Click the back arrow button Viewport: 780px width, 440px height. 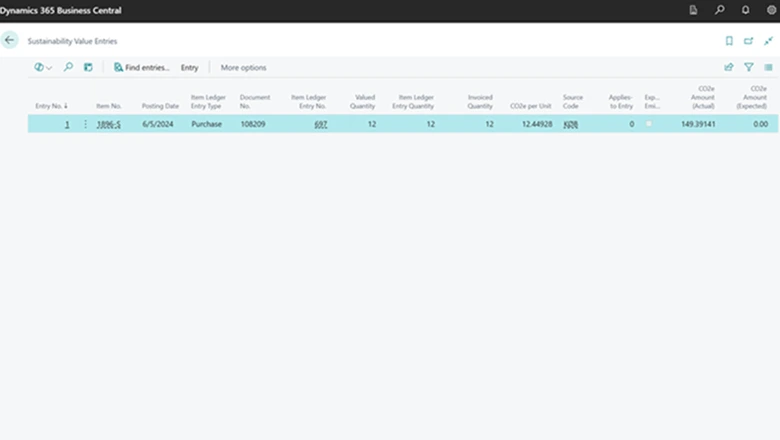[10, 40]
